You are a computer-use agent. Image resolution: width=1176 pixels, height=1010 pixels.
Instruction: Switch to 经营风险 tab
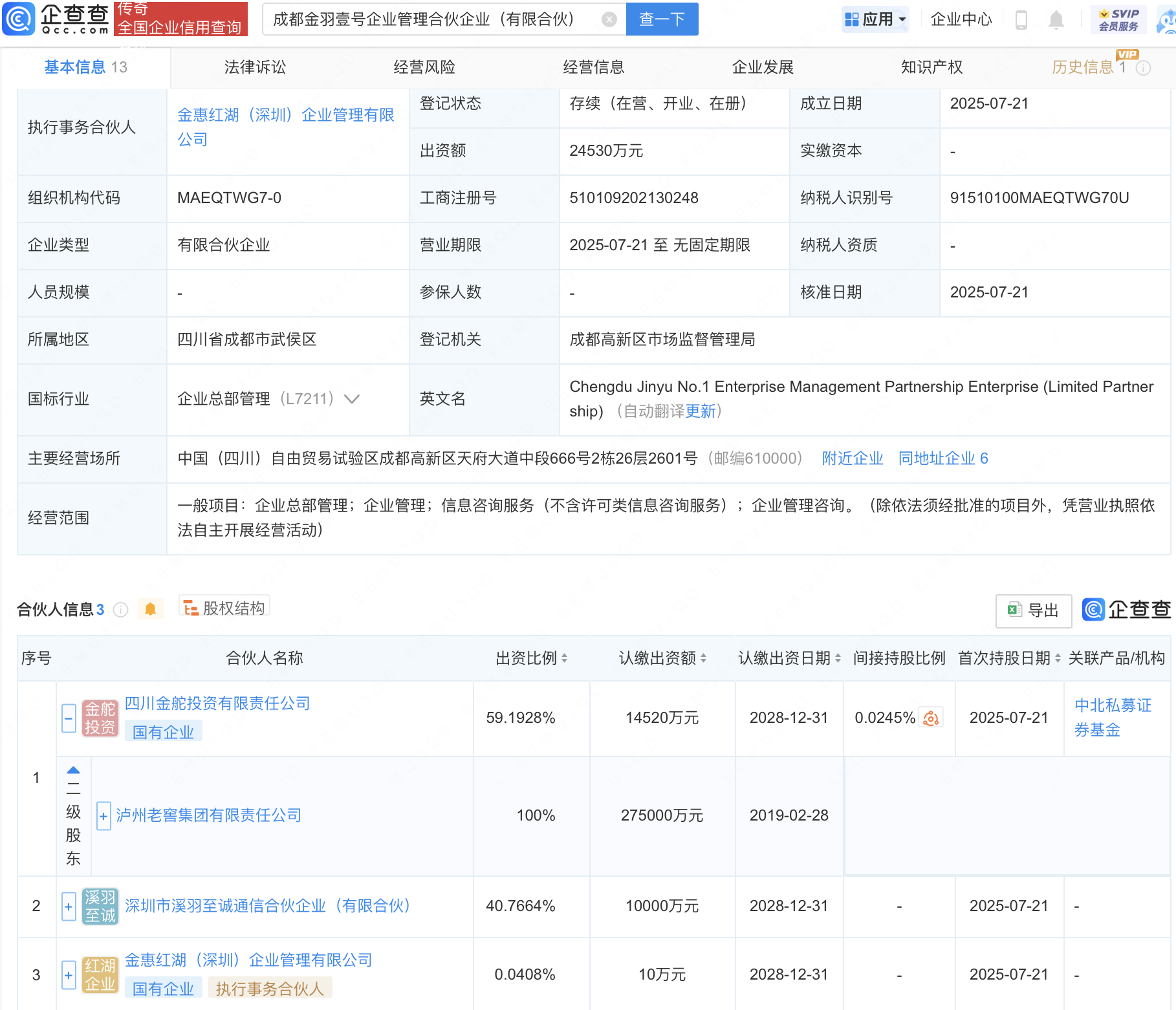tap(424, 67)
